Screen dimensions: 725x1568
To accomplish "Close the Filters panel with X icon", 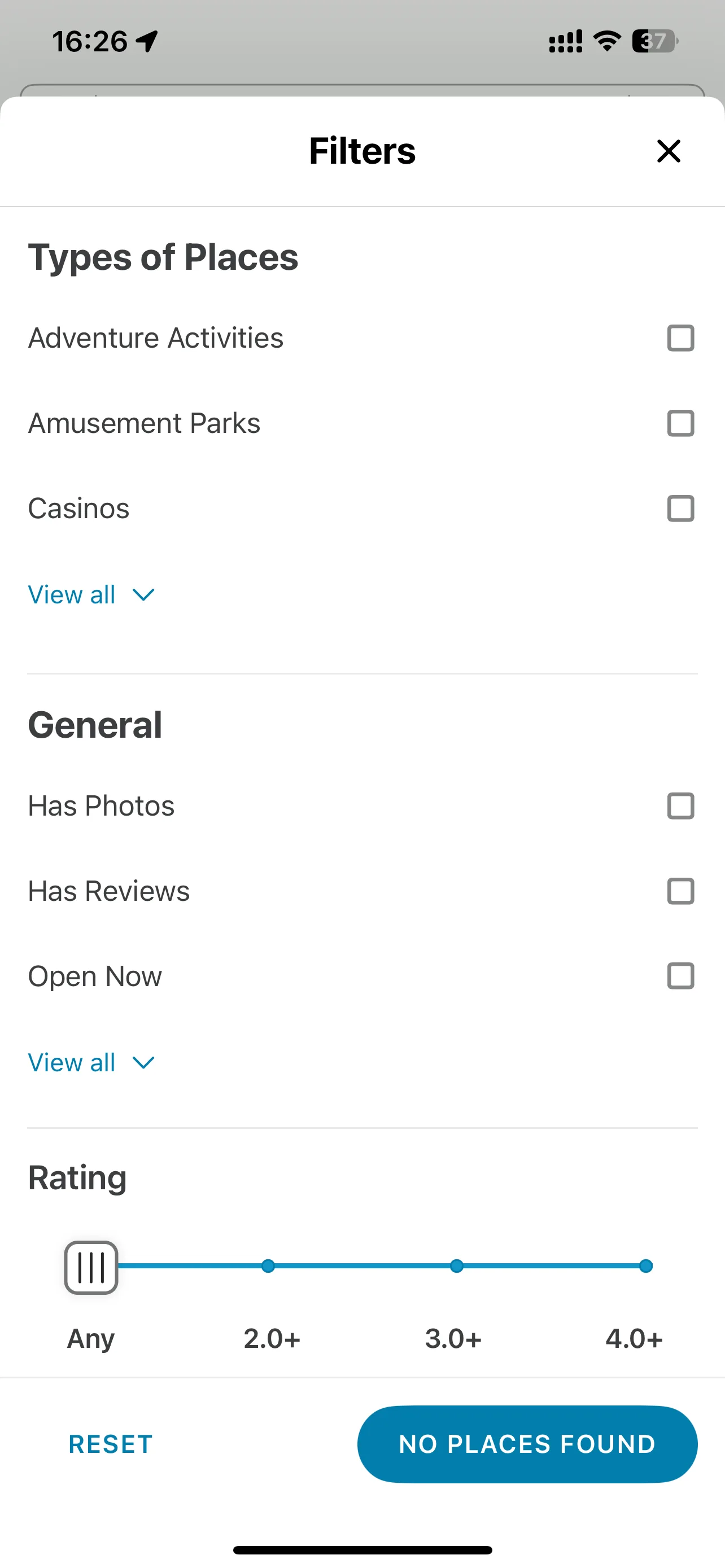I will point(669,151).
